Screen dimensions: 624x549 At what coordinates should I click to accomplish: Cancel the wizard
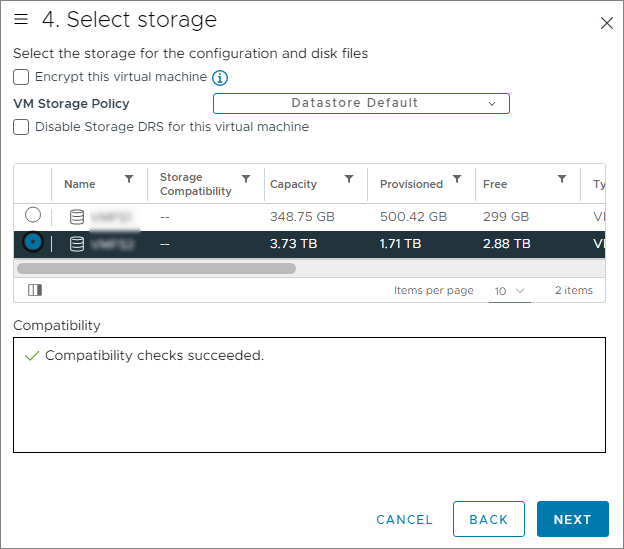[x=404, y=519]
